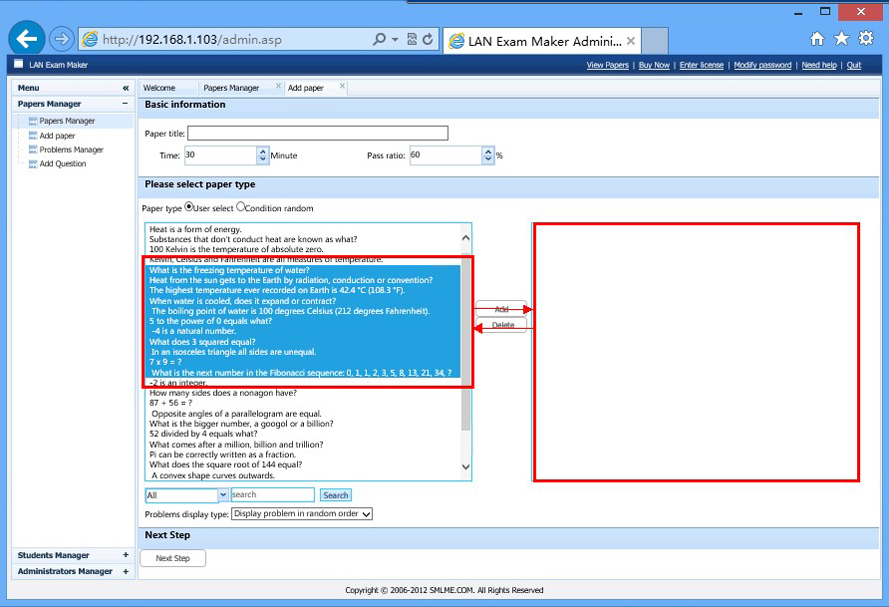Screen dimensions: 889x607
Task: Open the All category filter dropdown
Action: point(187,495)
